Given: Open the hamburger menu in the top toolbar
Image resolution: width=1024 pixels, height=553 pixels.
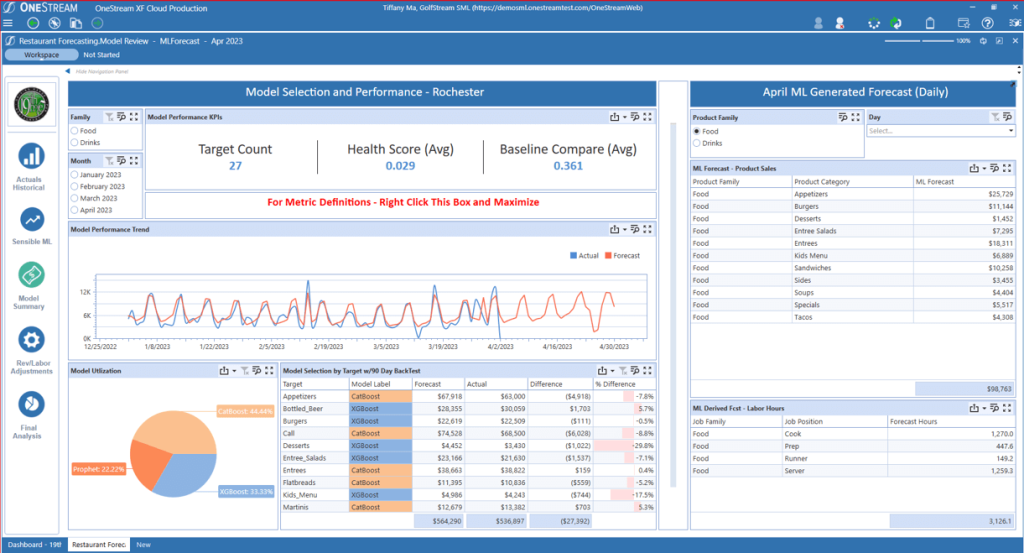Looking at the screenshot, I should (x=8, y=24).
